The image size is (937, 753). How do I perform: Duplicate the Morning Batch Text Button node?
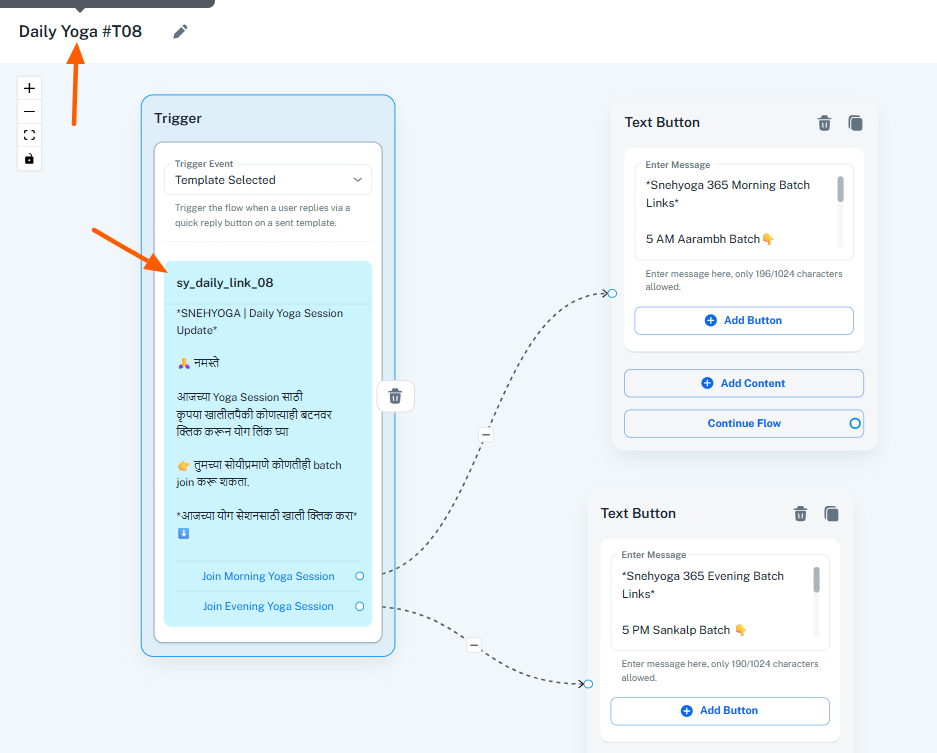(855, 123)
